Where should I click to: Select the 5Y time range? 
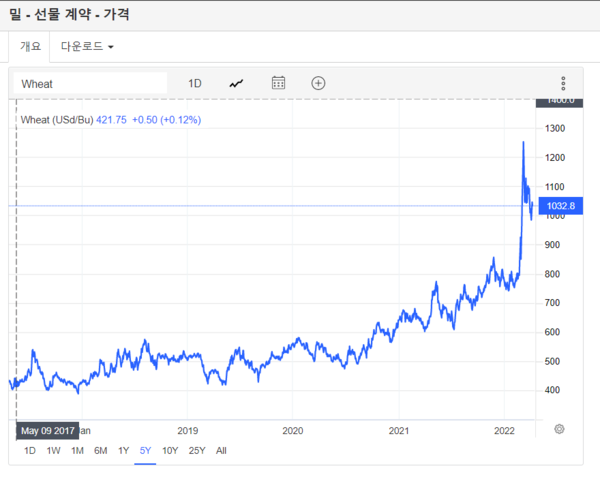pos(145,450)
